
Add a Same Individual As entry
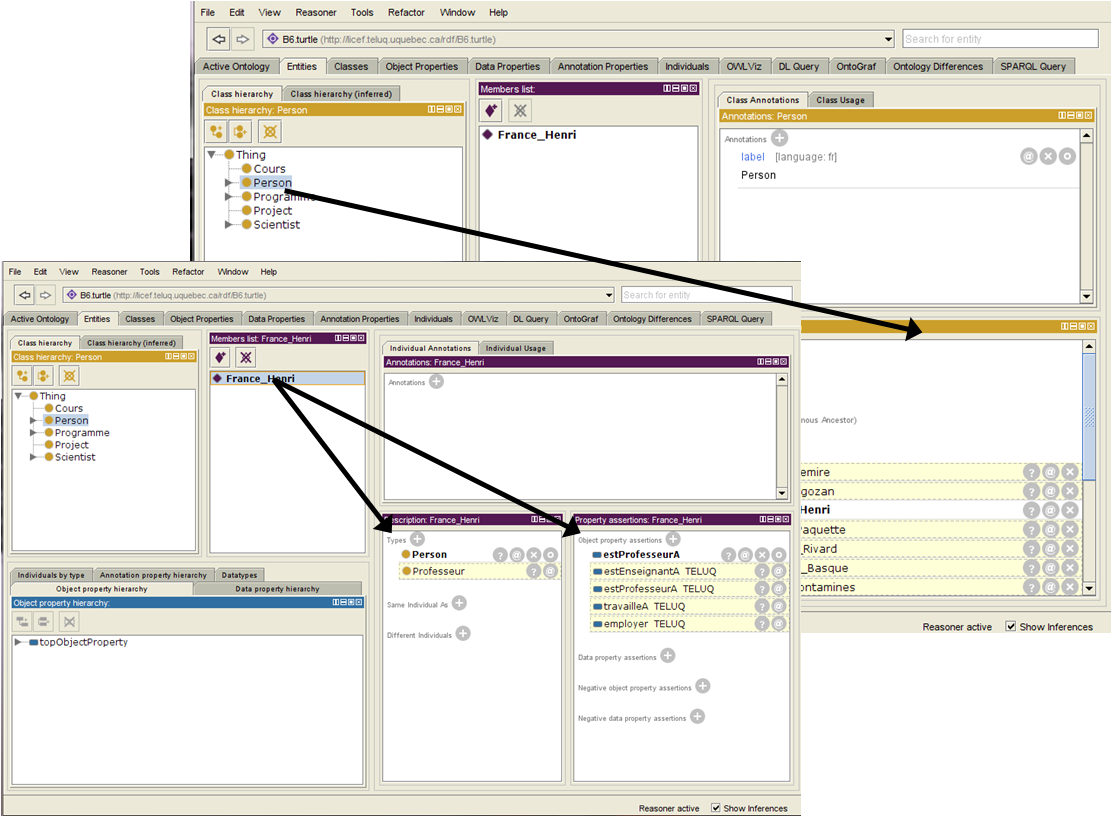(459, 603)
